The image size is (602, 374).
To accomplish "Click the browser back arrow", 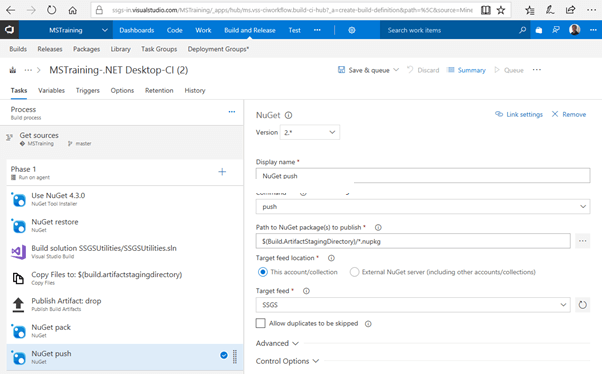I will coord(10,10).
